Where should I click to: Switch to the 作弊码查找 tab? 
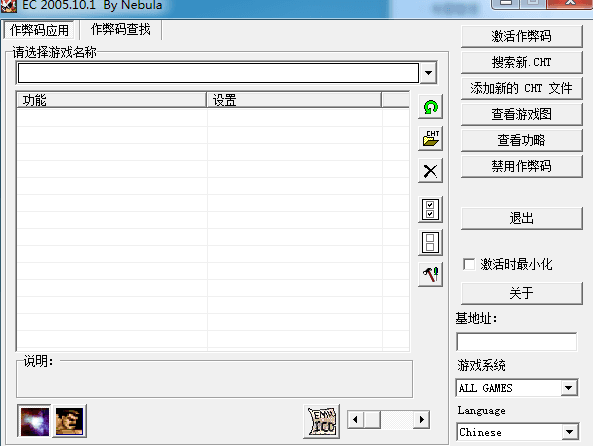point(121,30)
